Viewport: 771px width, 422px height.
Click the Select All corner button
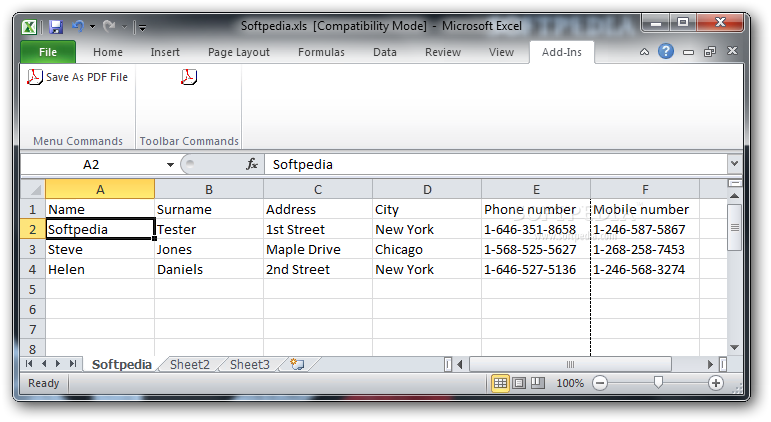click(33, 189)
